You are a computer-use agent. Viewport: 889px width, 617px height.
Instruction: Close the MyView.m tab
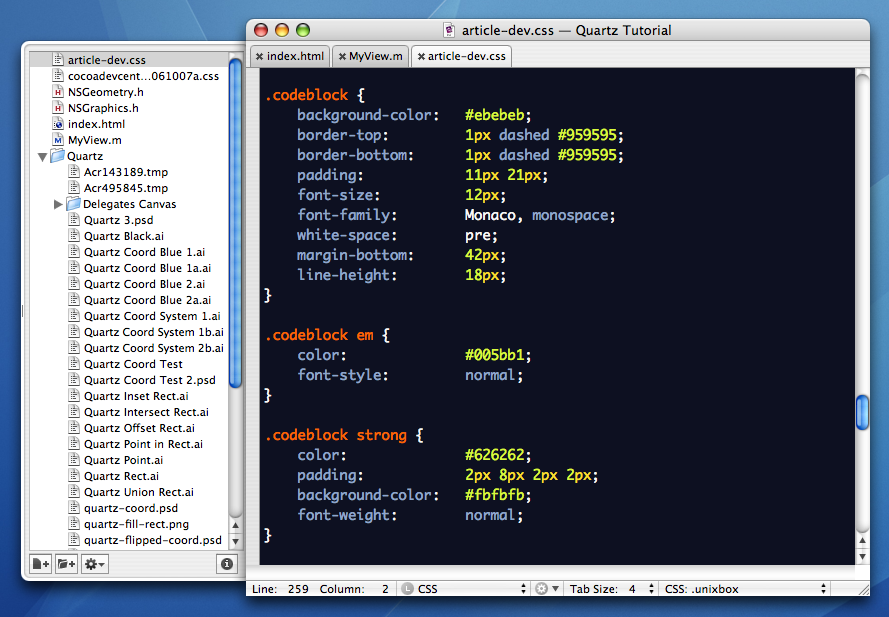click(x=342, y=56)
